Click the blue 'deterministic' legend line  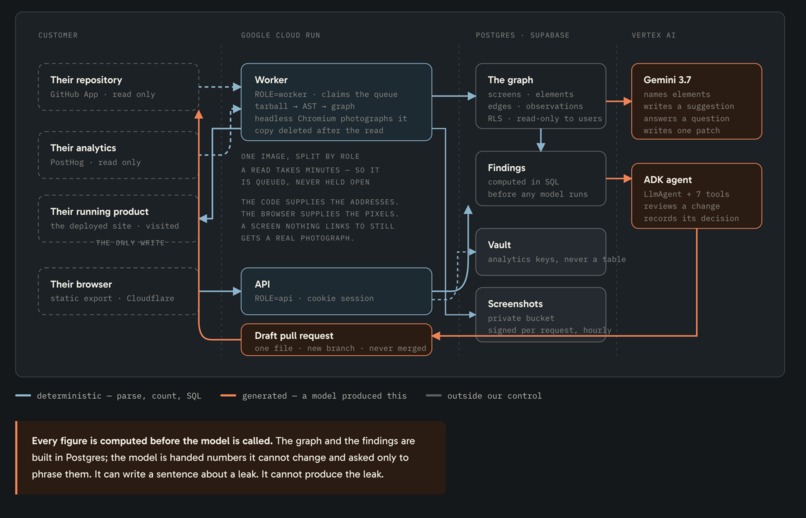[23, 396]
